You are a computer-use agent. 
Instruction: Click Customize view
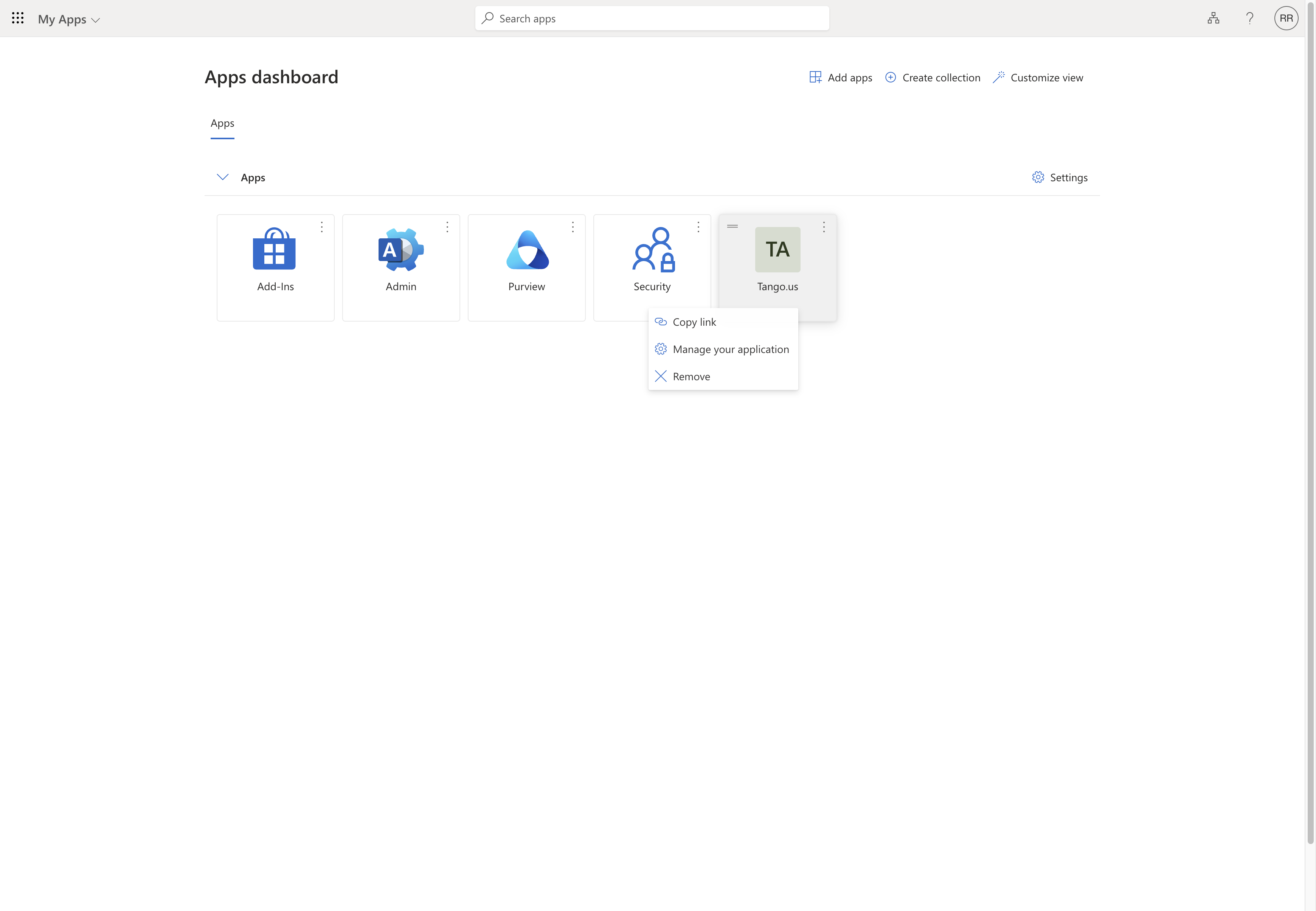1038,77
